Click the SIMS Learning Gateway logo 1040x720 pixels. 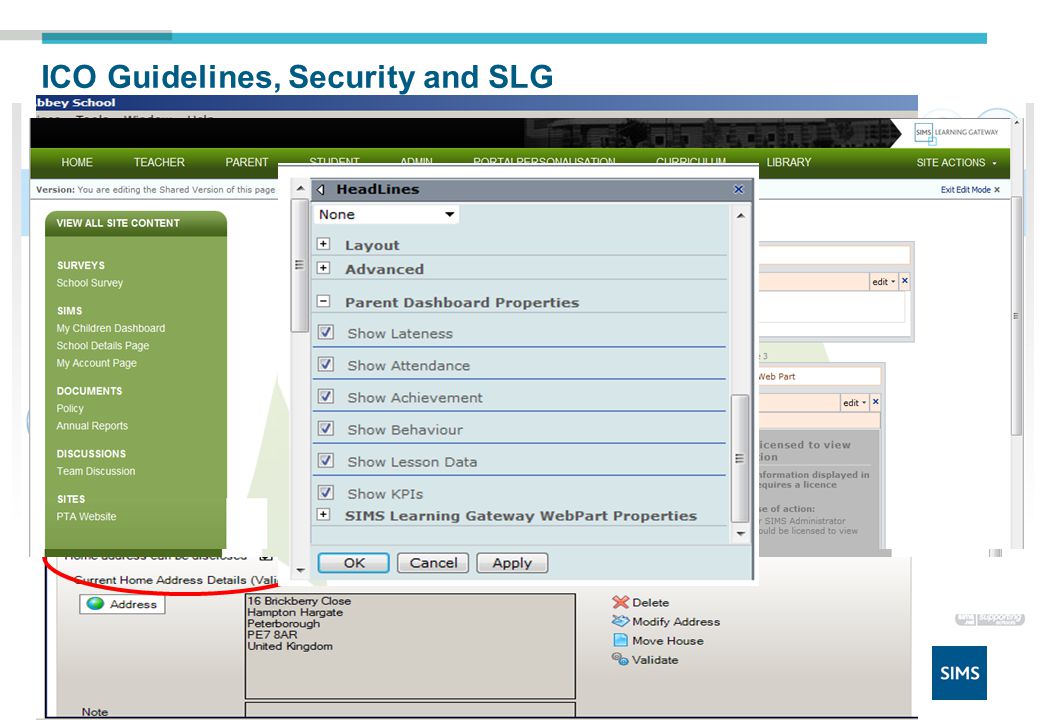pos(956,133)
